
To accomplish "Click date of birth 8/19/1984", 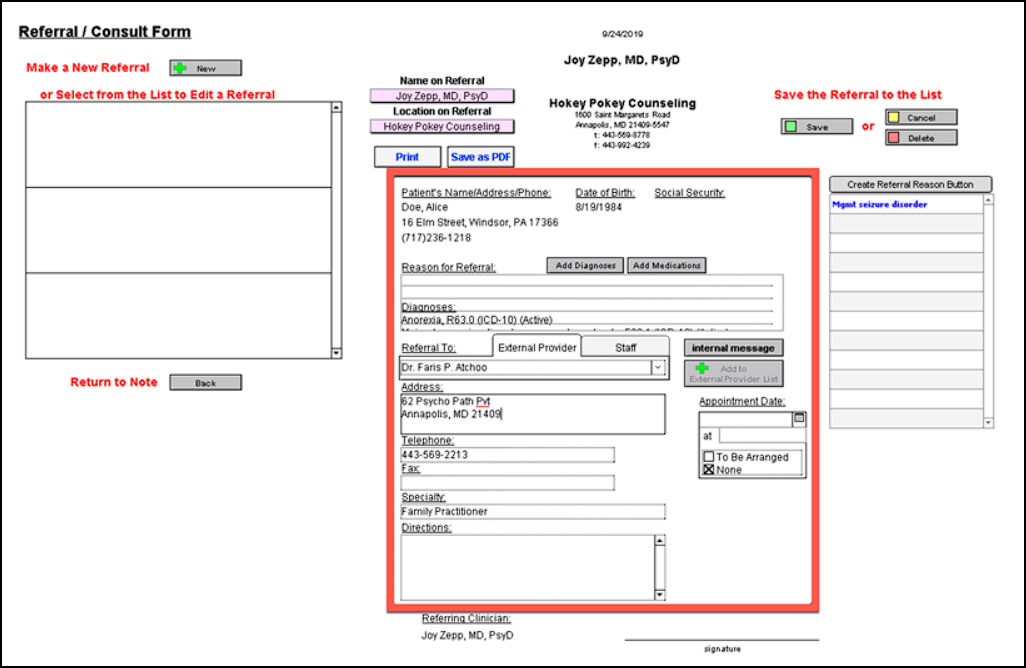I will pyautogui.click(x=599, y=207).
